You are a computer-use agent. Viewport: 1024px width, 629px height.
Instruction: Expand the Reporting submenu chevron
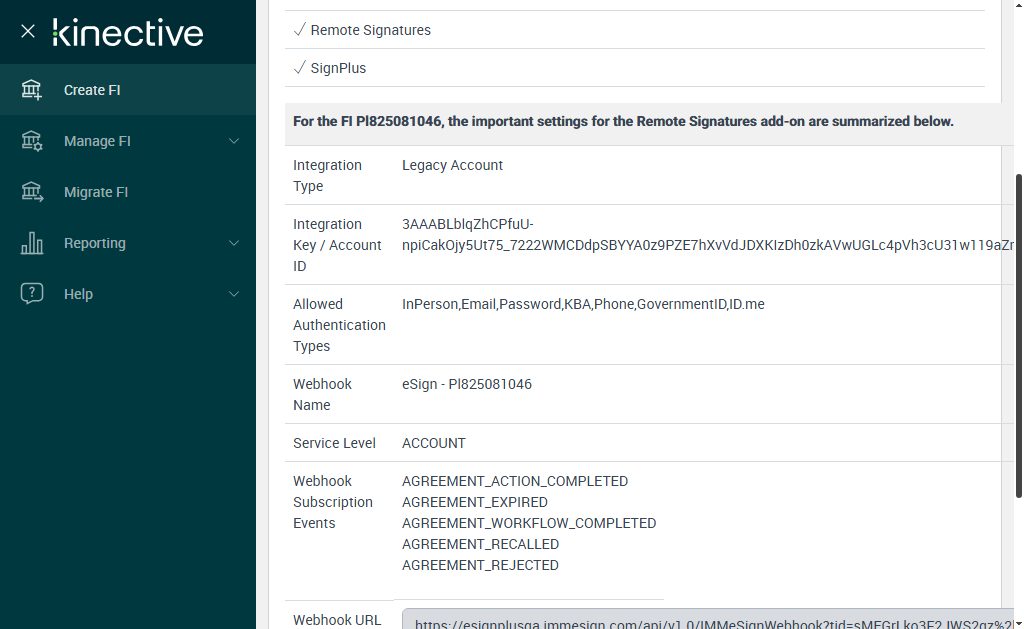(x=234, y=243)
